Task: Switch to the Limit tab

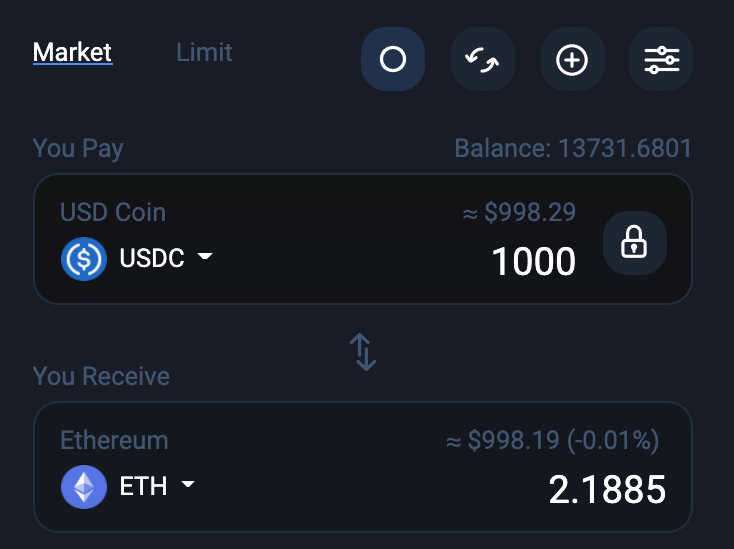Action: (204, 52)
